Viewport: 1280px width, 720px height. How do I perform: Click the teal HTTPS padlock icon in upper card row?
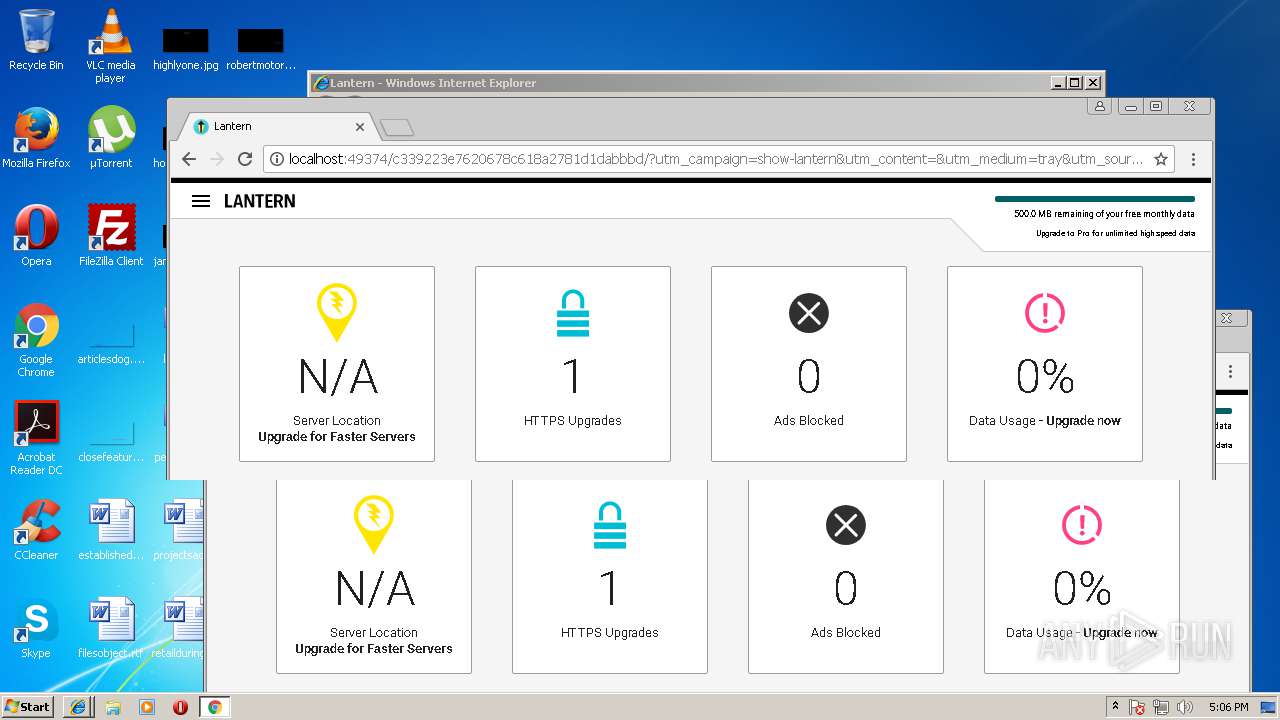(573, 313)
